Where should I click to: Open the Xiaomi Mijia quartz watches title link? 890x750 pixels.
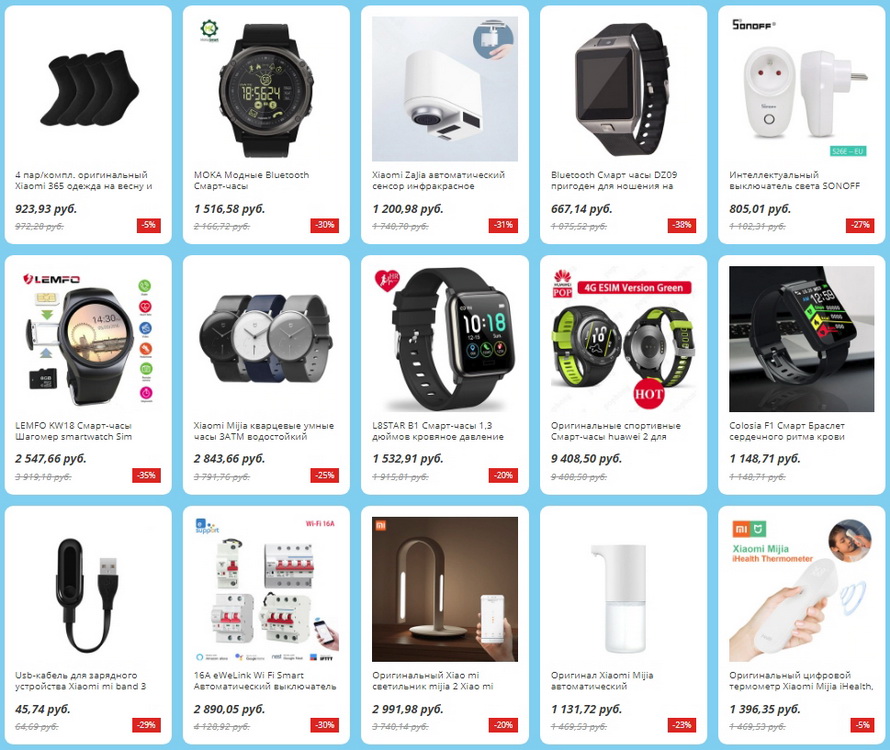pos(263,431)
